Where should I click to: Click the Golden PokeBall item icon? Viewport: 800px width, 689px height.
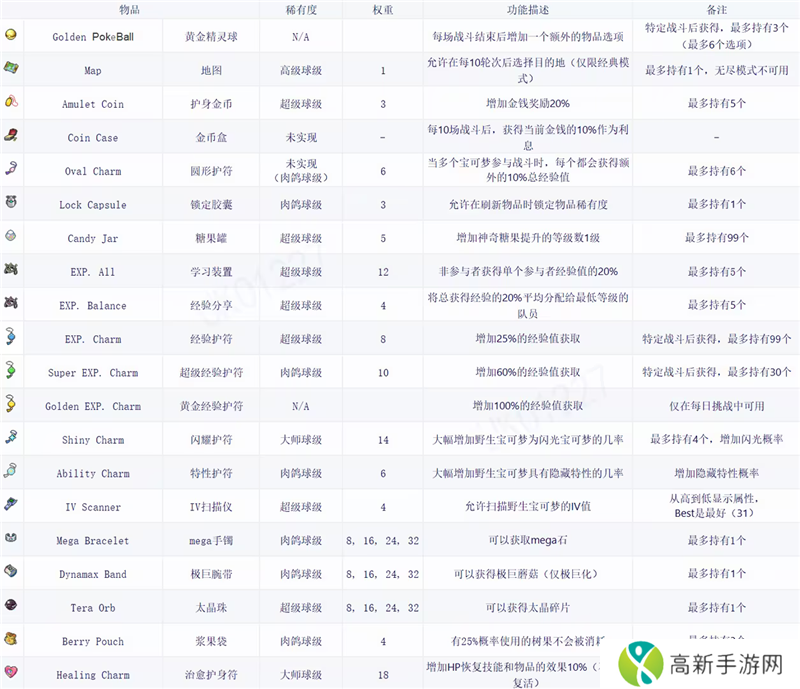[x=11, y=35]
